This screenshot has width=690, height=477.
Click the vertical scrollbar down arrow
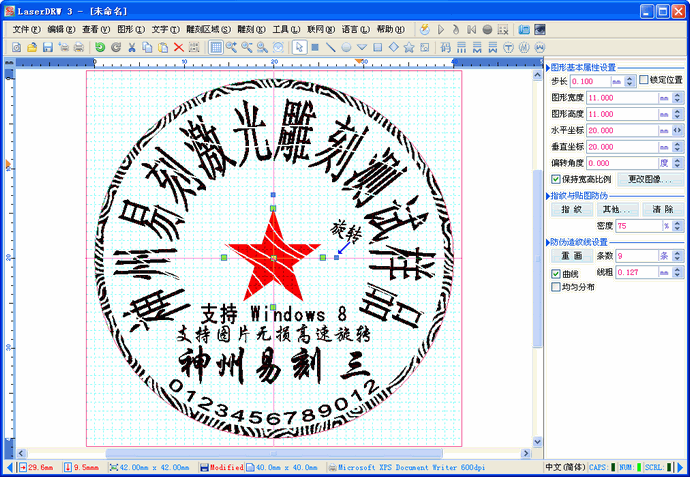(538, 441)
